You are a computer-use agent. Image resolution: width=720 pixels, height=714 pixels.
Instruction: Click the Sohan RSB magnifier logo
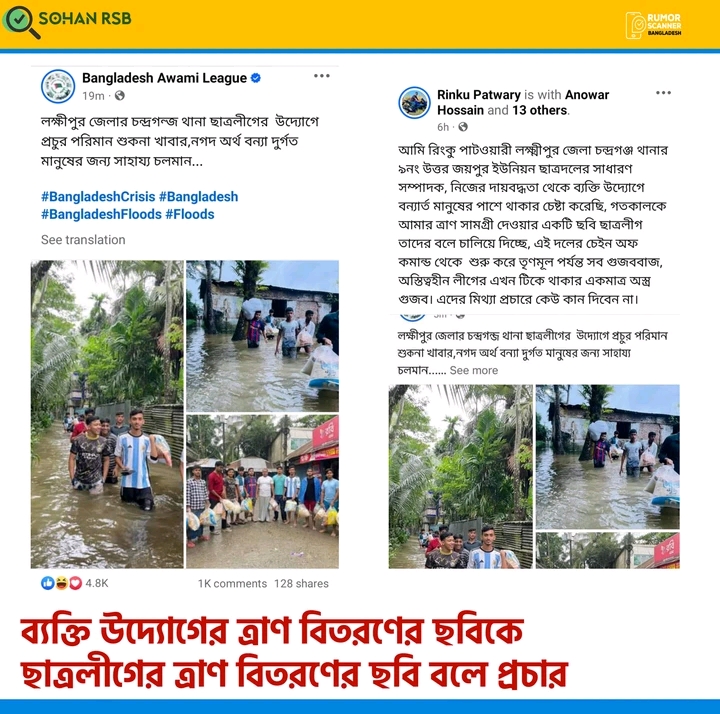[21, 21]
